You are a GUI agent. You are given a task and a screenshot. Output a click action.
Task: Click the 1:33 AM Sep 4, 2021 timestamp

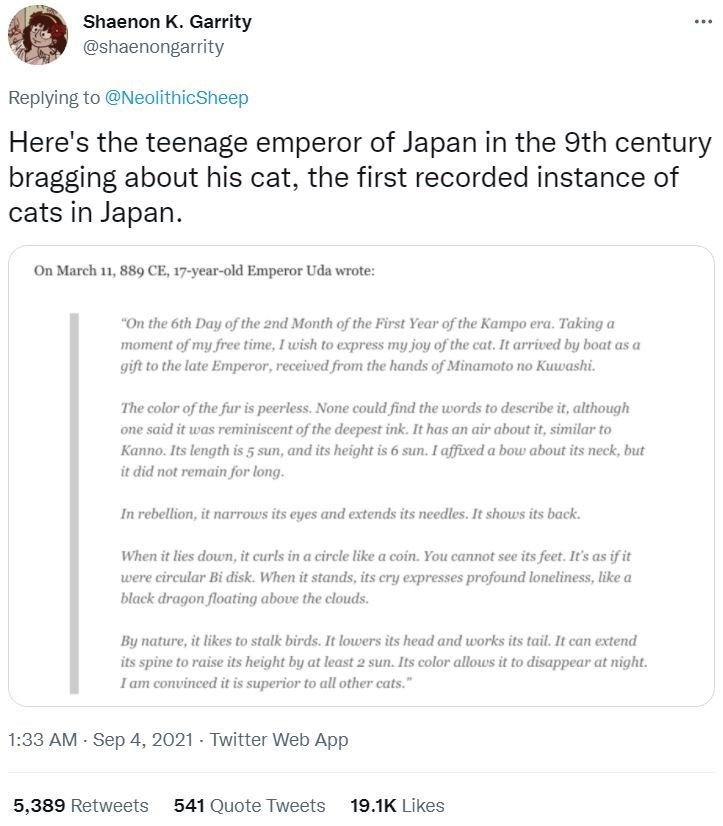[102, 740]
